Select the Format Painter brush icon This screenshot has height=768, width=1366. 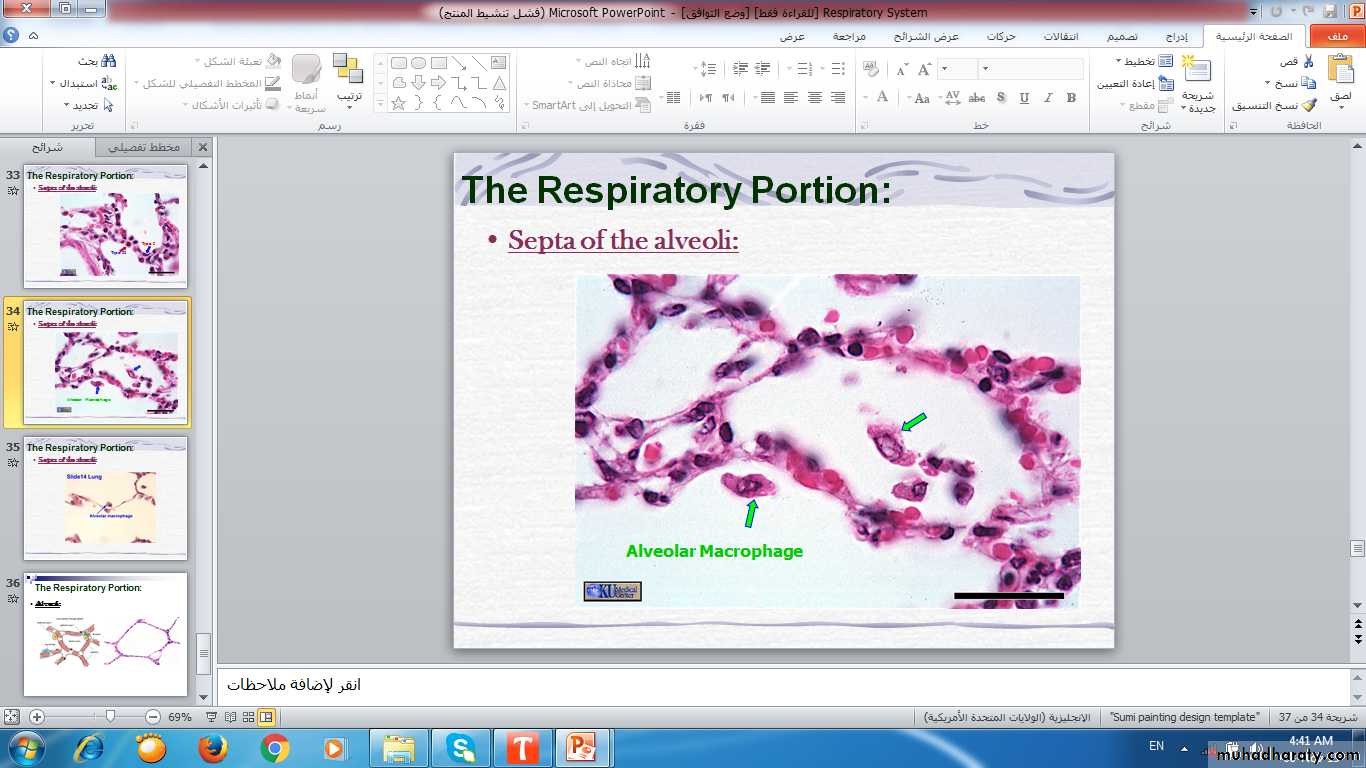click(x=1308, y=105)
